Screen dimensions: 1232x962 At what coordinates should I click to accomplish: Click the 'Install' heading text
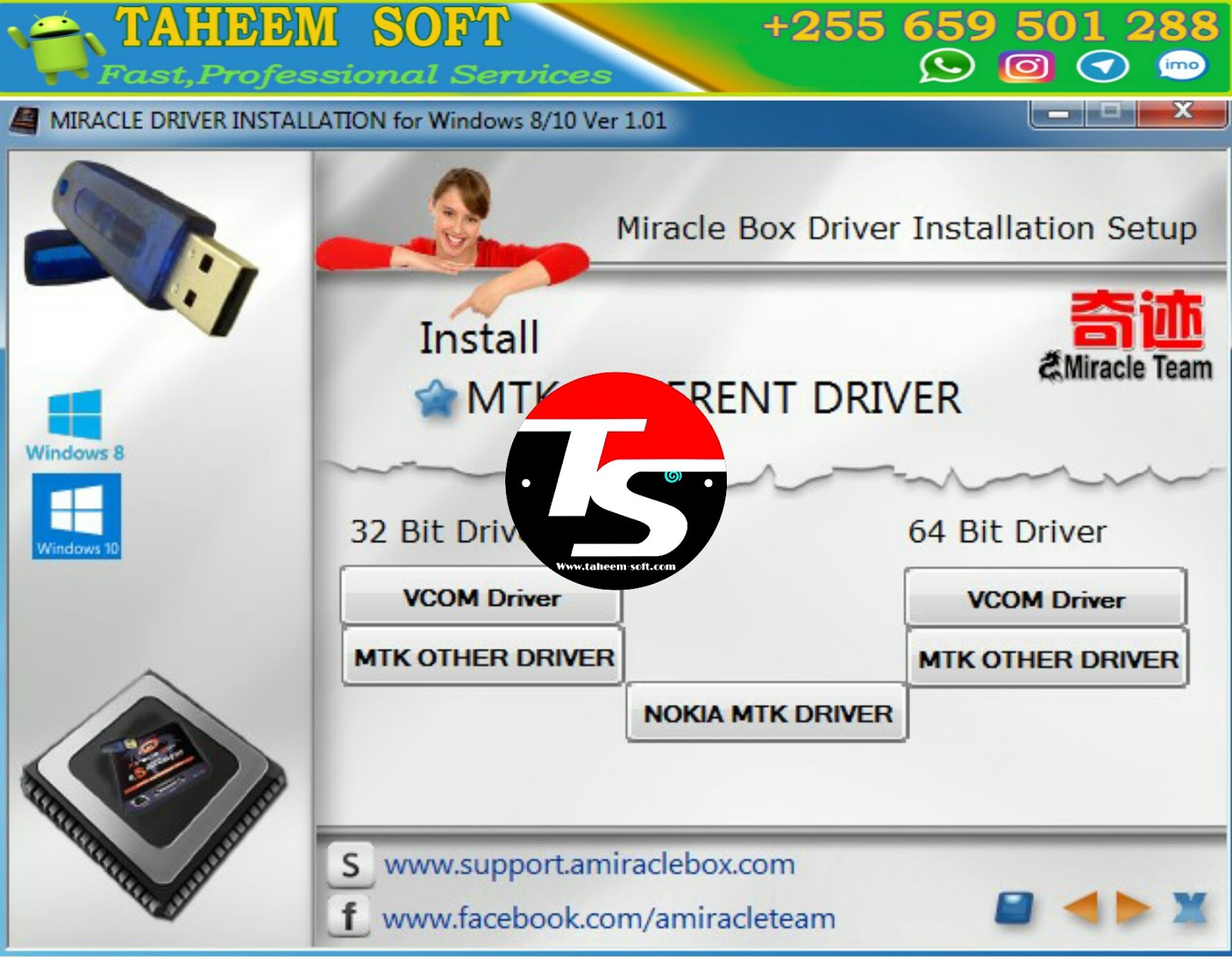pos(479,339)
